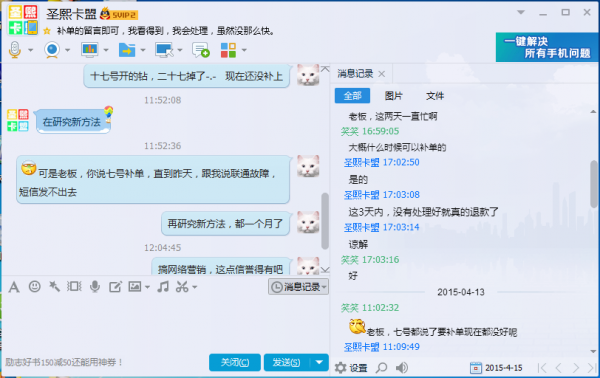Screen dimensions: 600x378
Task: Start a video call with webcam icon
Action: (52, 50)
